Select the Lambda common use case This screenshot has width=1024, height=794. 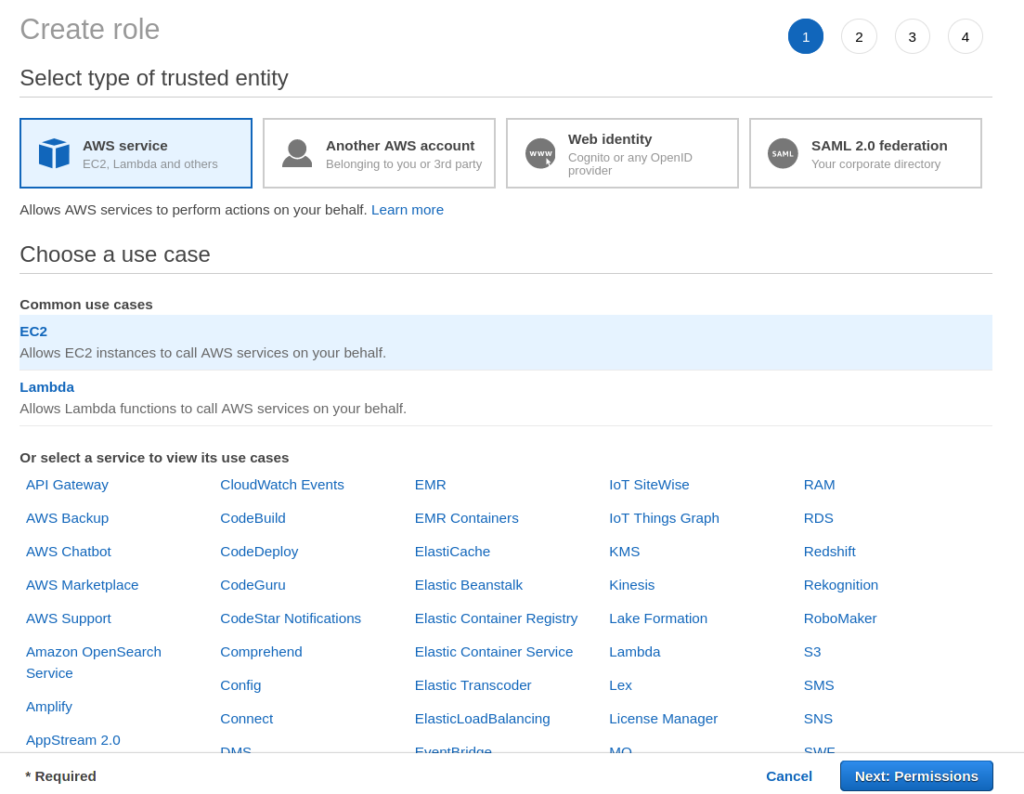[x=47, y=387]
